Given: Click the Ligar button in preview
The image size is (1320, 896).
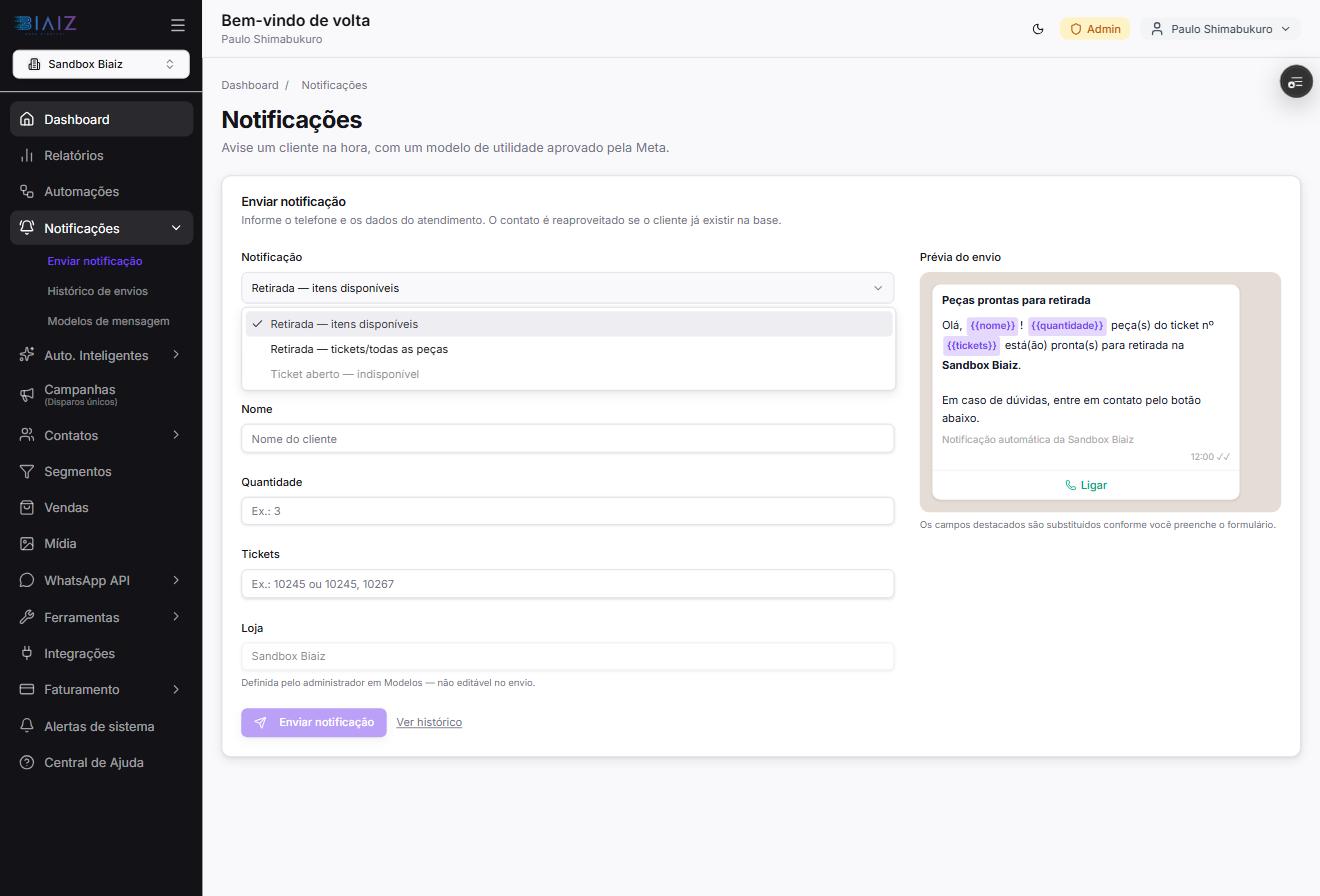Looking at the screenshot, I should [1086, 485].
